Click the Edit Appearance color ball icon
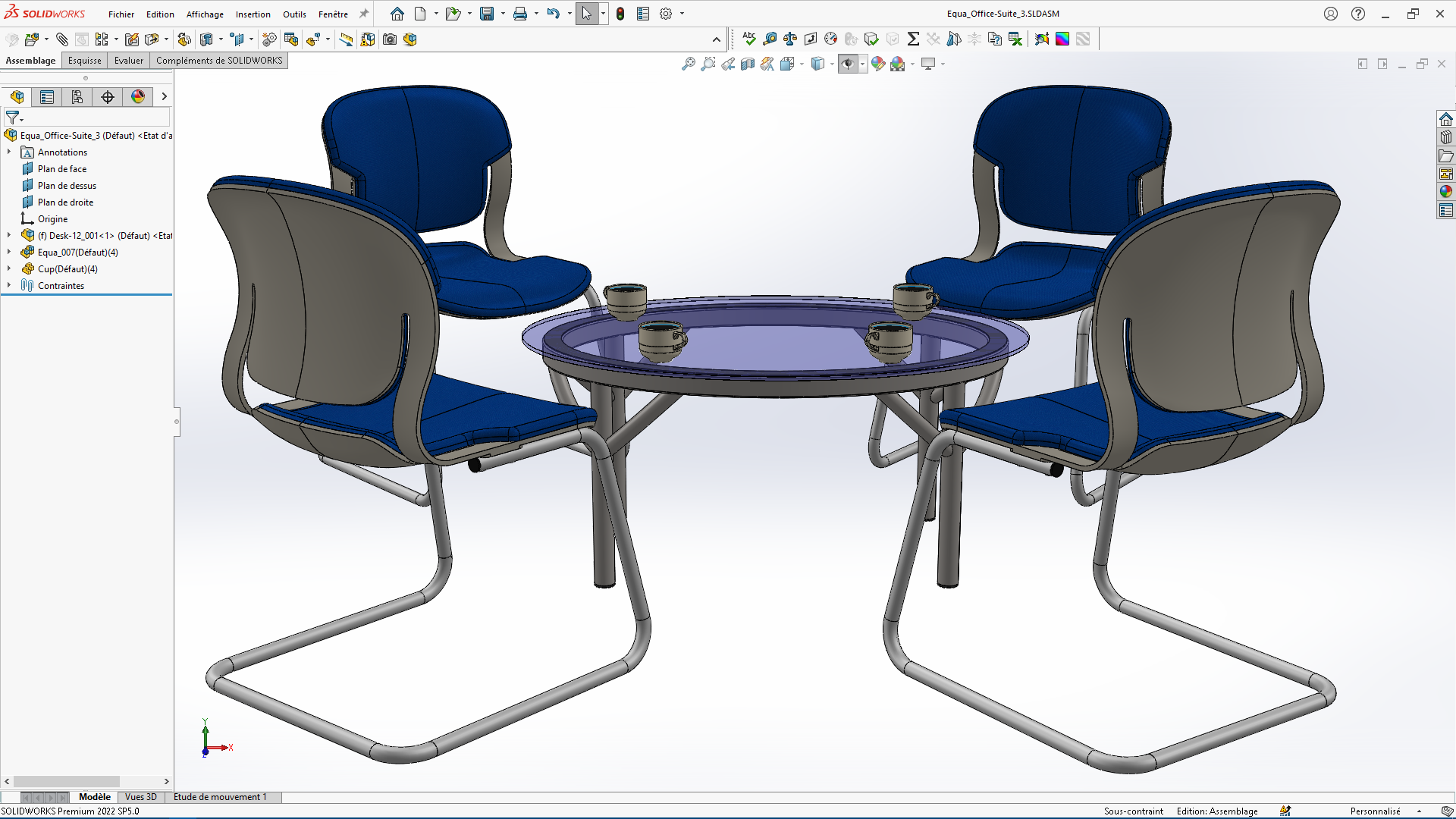Viewport: 1456px width, 819px height. pyautogui.click(x=878, y=64)
